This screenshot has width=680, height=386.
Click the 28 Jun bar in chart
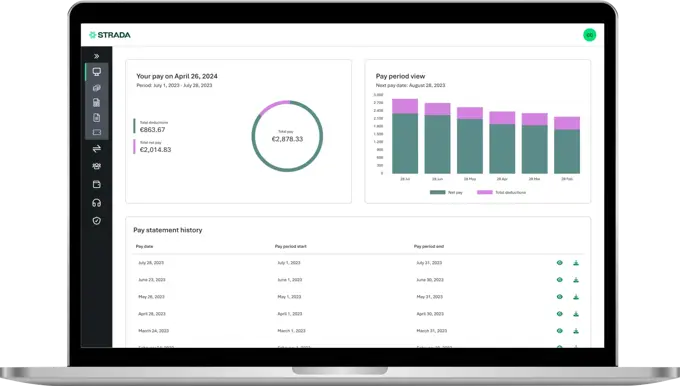click(437, 138)
